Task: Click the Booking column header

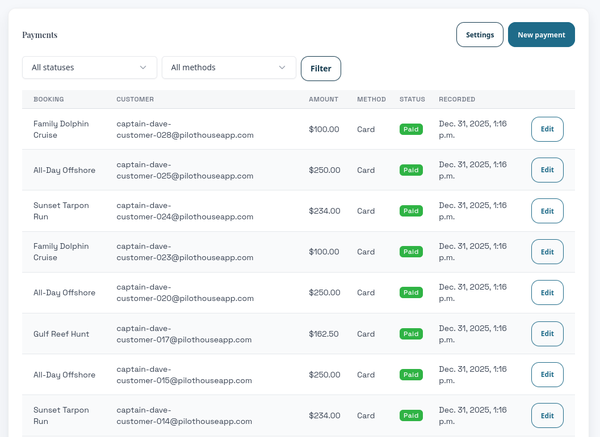Action: (x=49, y=99)
